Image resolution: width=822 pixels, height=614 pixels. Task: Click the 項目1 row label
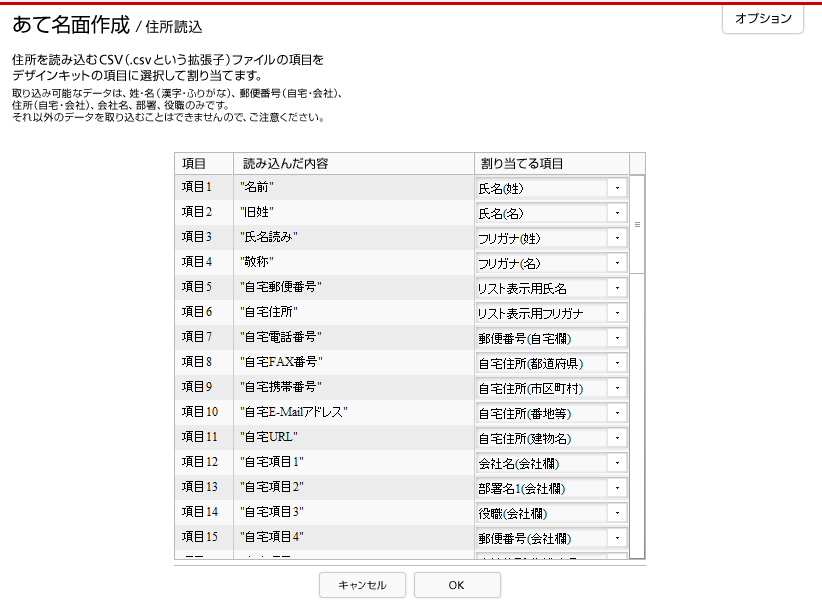pos(197,187)
